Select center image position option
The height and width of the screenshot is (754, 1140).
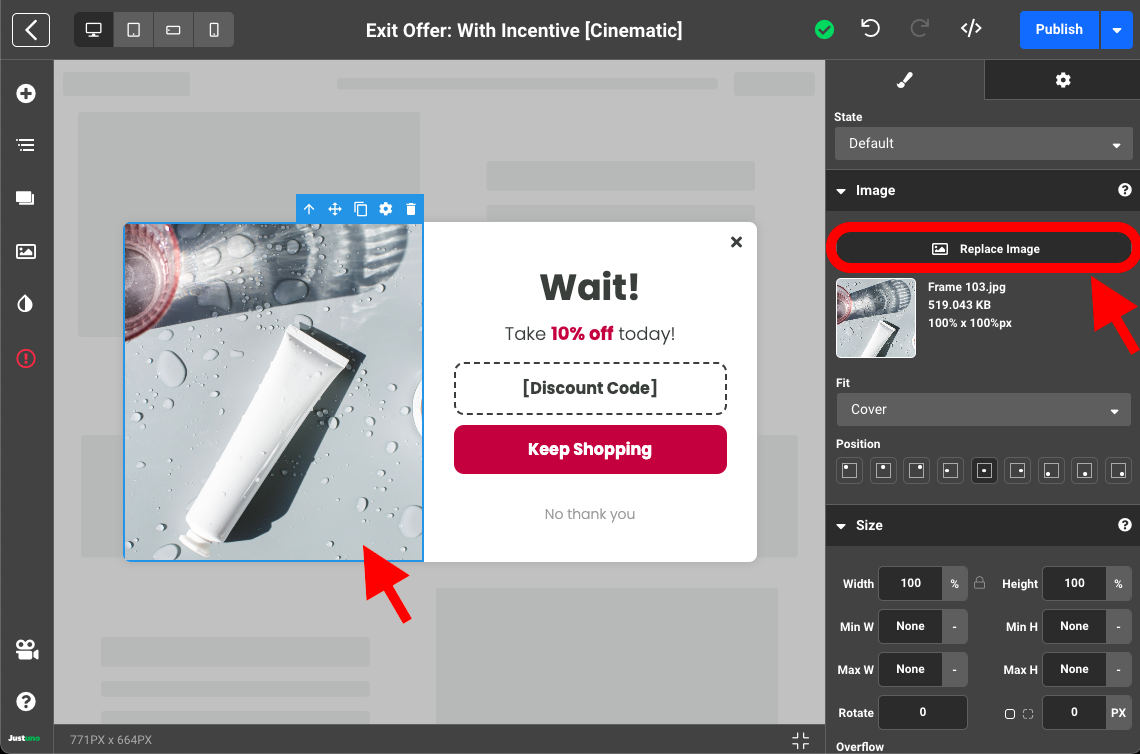[984, 470]
